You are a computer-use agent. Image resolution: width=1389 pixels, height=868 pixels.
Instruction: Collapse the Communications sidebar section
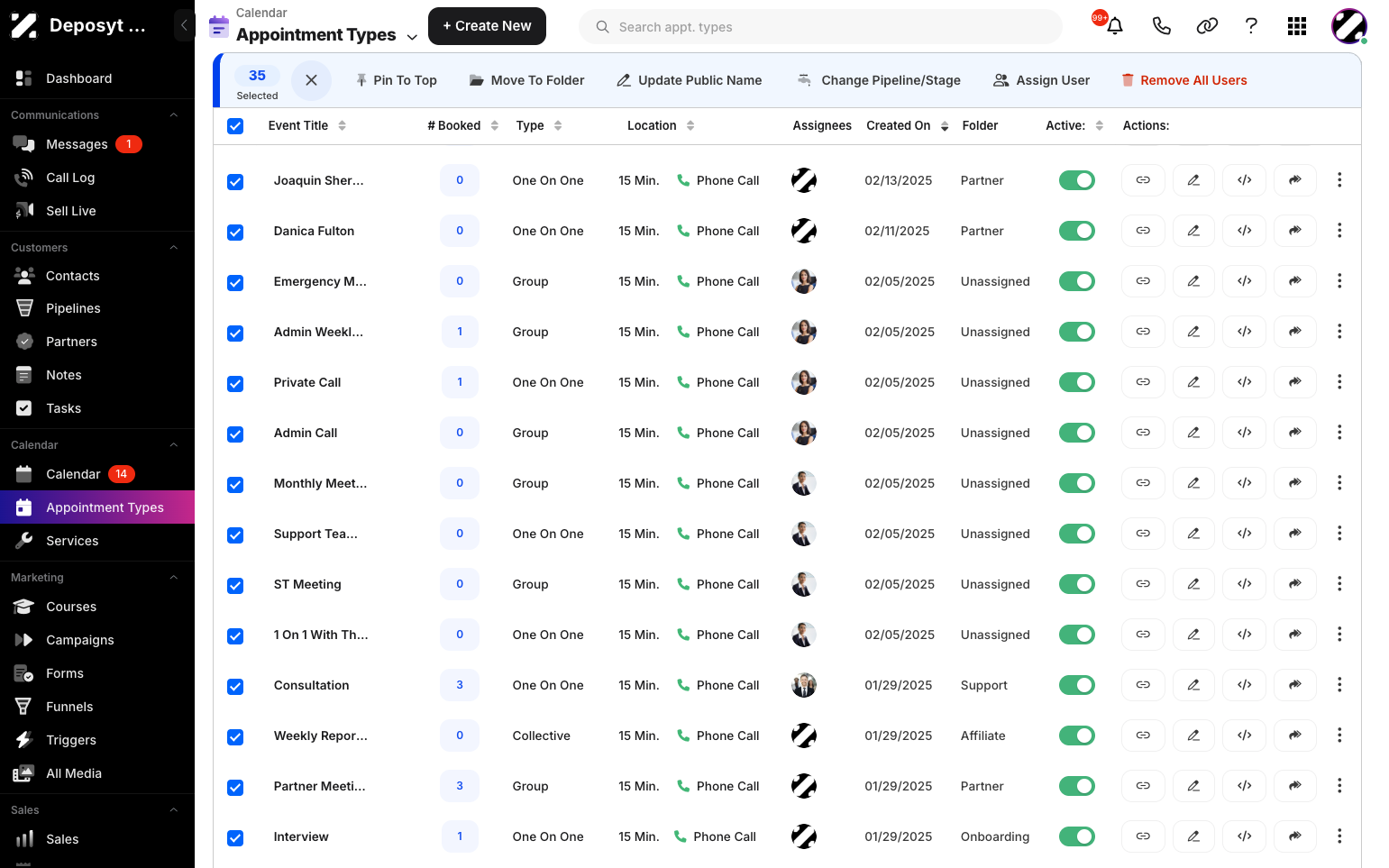coord(174,115)
